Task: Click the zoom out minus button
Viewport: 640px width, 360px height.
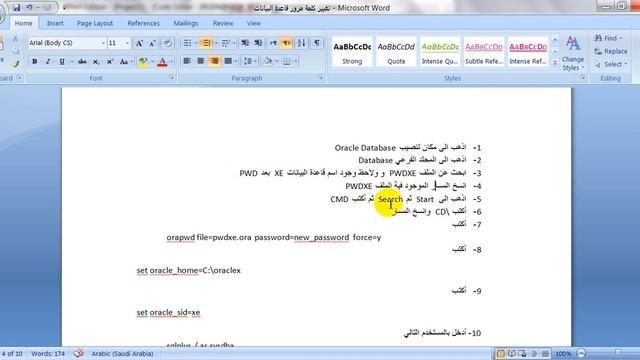Action: pyautogui.click(x=581, y=353)
